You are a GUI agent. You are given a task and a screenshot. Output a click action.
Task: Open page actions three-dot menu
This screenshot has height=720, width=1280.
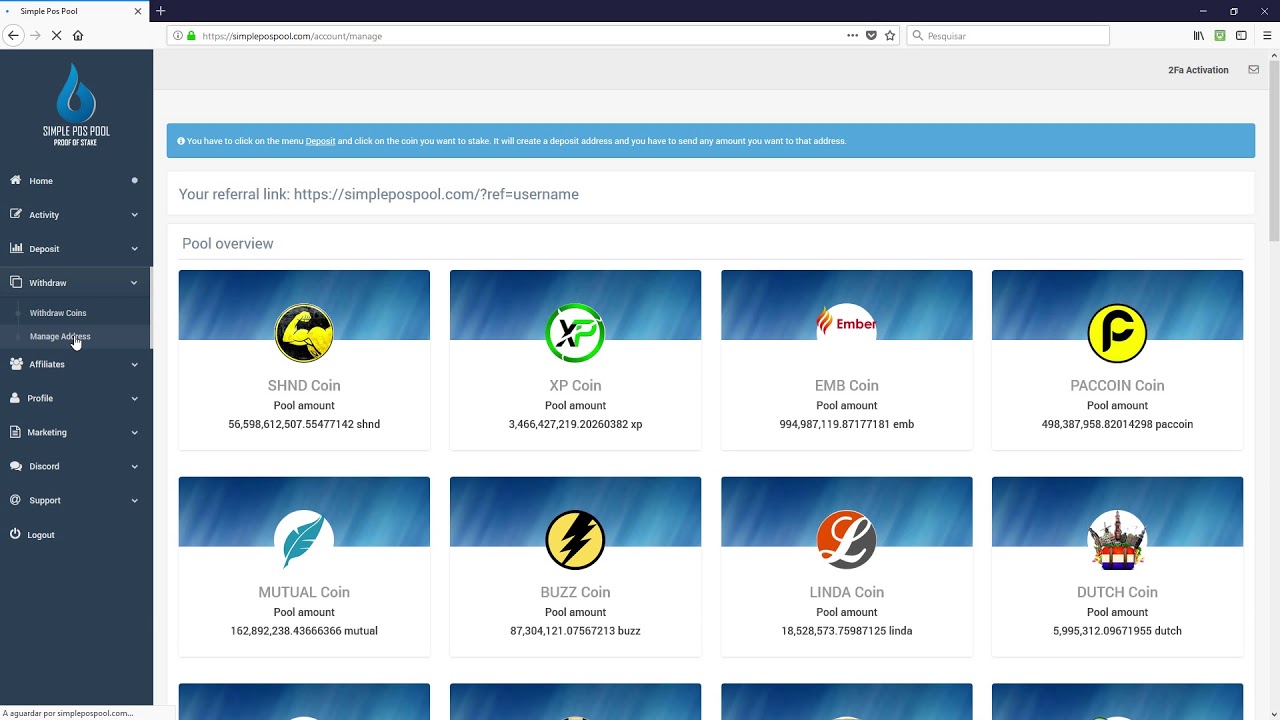[x=852, y=35]
